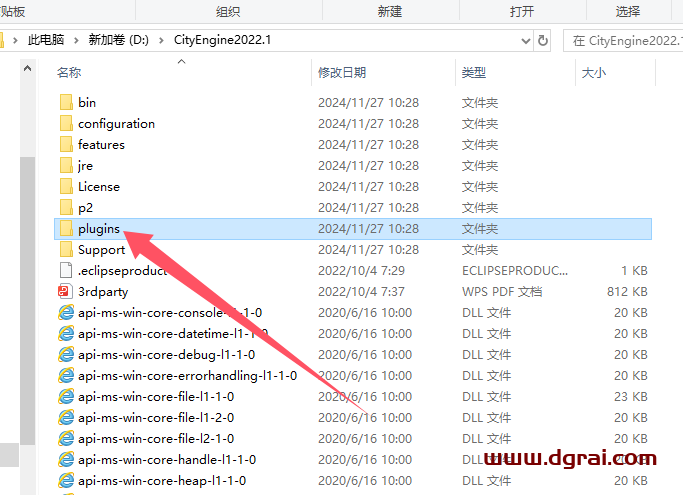This screenshot has width=683, height=495.
Task: Go to 新加卷 (D:) in the address bar
Action: [x=118, y=40]
